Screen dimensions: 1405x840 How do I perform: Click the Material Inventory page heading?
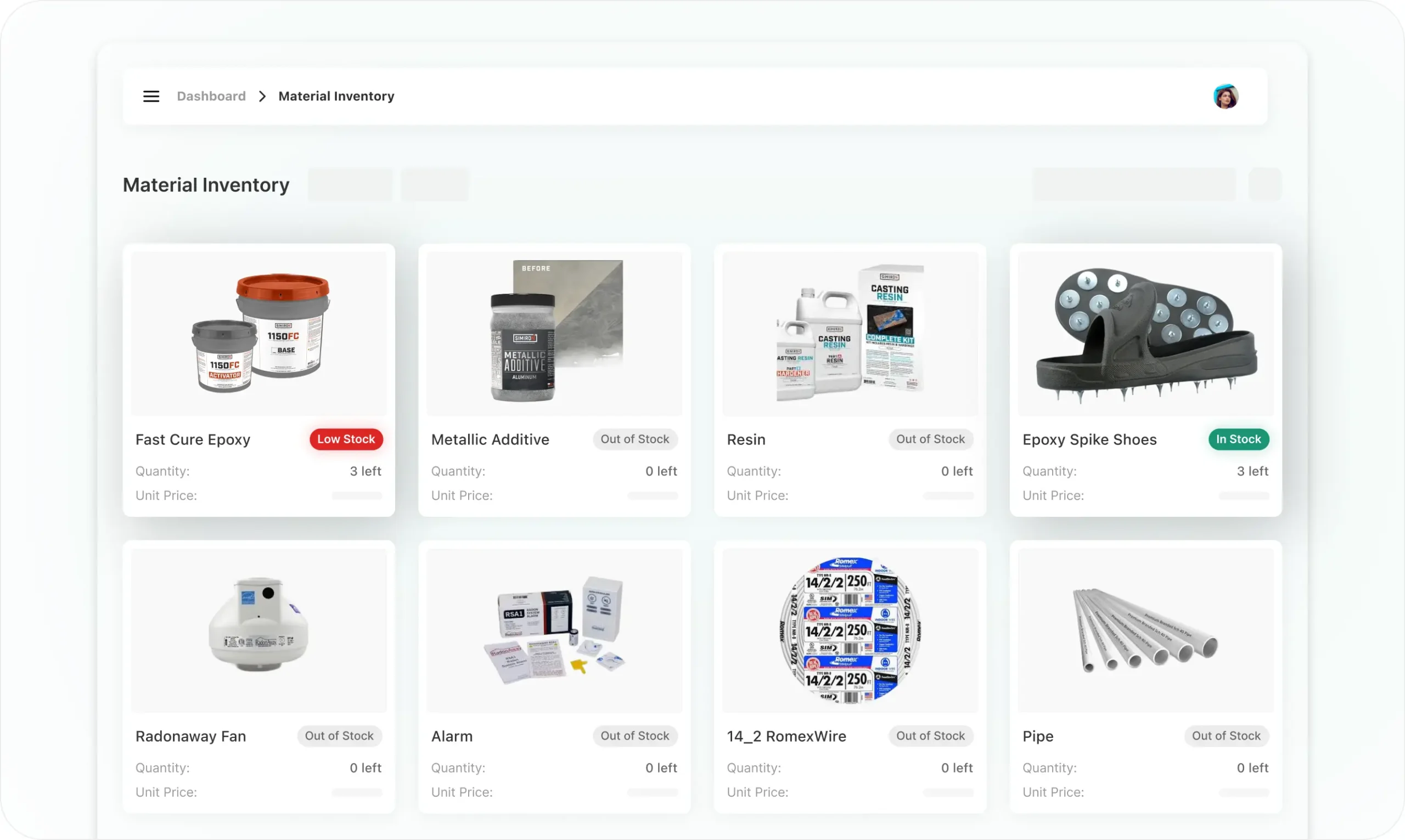[206, 185]
